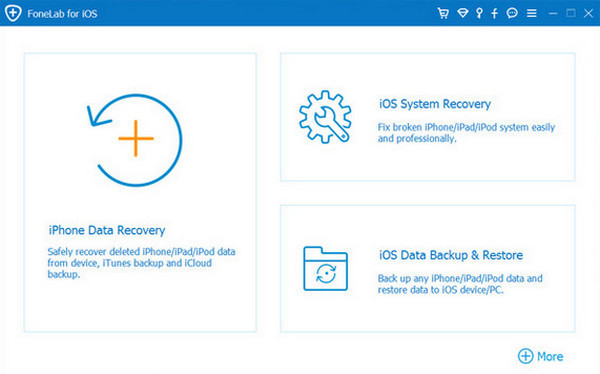
Task: Close the FoneLab window
Action: pos(589,13)
